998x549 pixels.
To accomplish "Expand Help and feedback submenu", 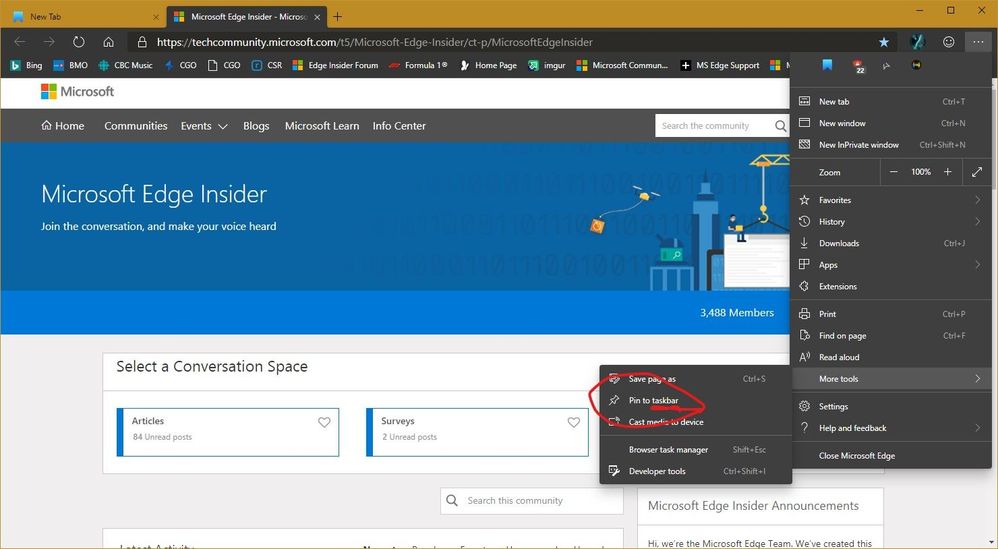I will tap(890, 427).
